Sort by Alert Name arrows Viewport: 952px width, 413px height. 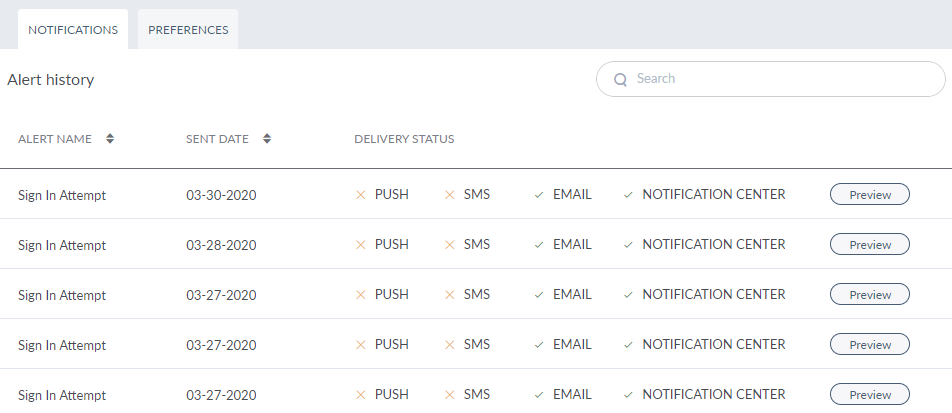110,139
